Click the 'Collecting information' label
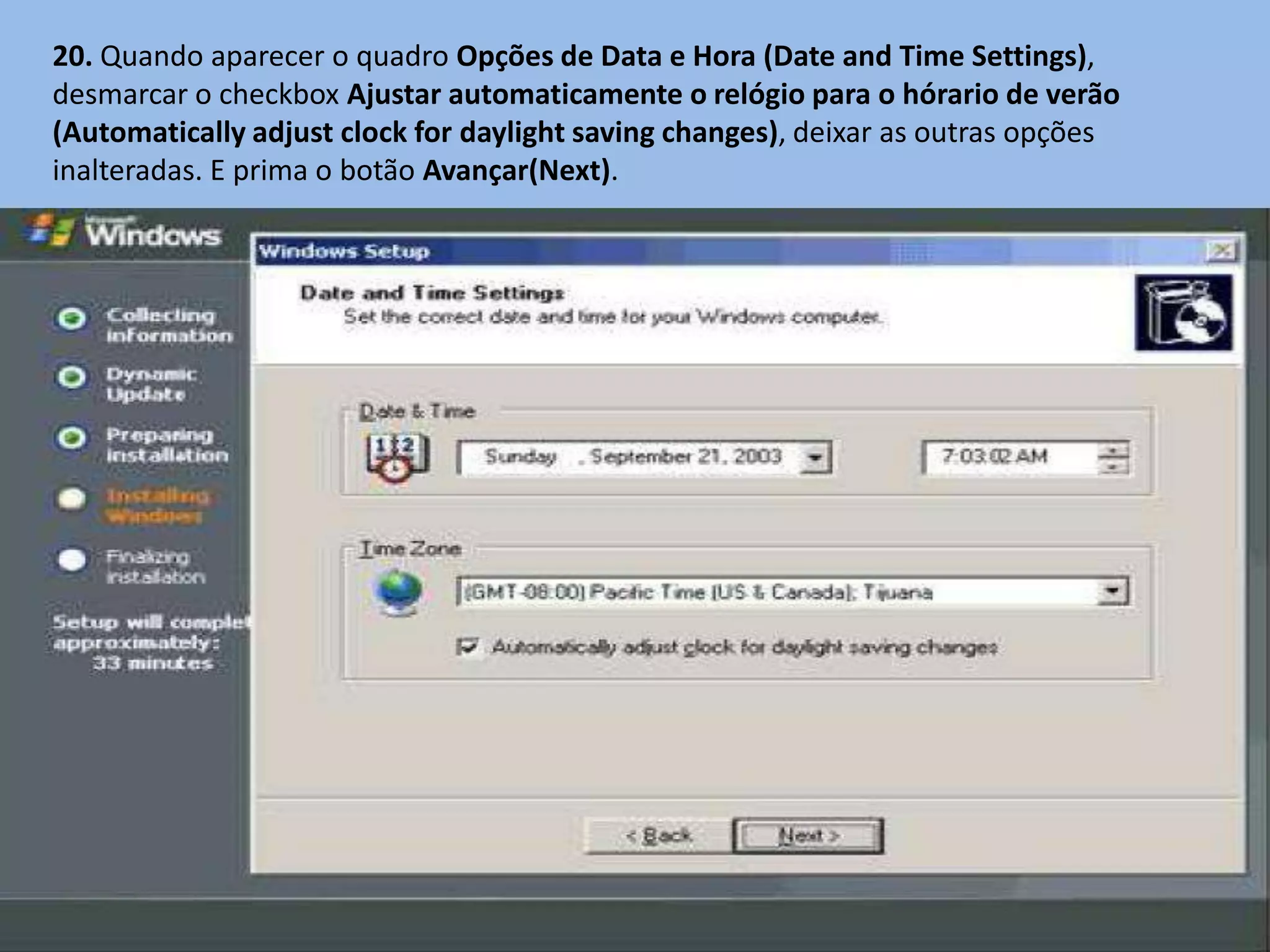 pyautogui.click(x=169, y=325)
